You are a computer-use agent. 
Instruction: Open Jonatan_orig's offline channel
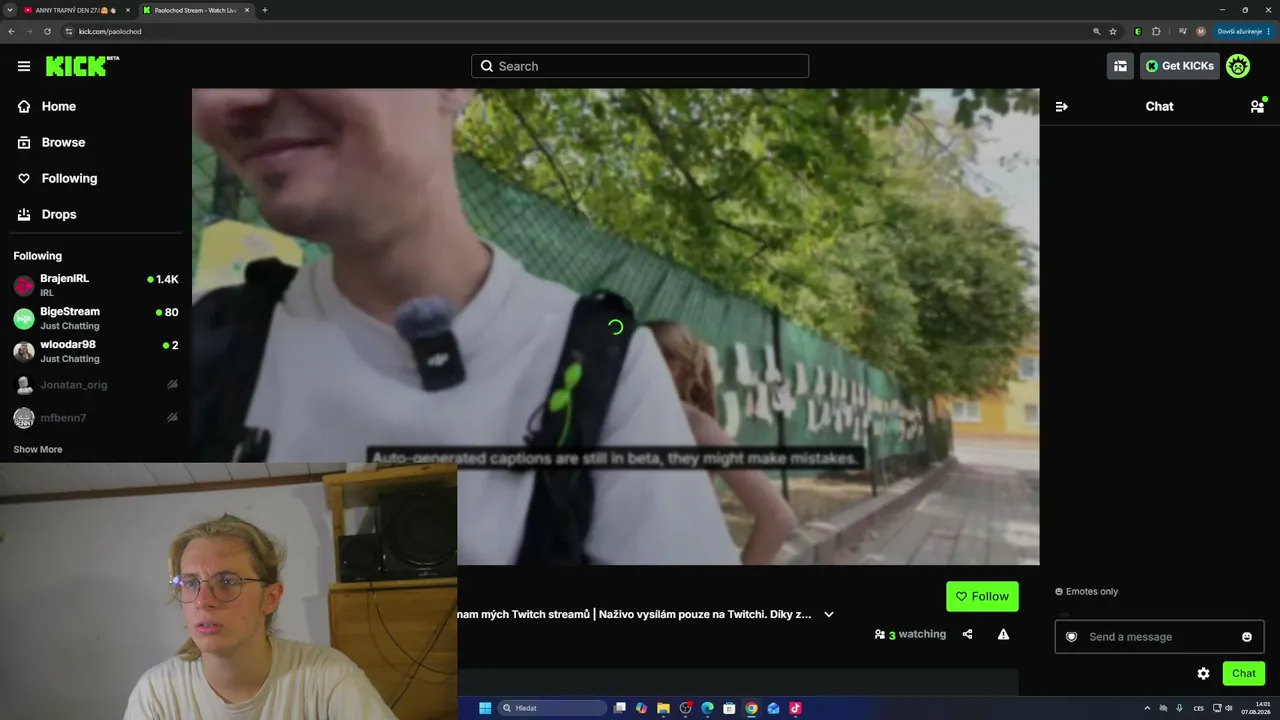point(96,384)
